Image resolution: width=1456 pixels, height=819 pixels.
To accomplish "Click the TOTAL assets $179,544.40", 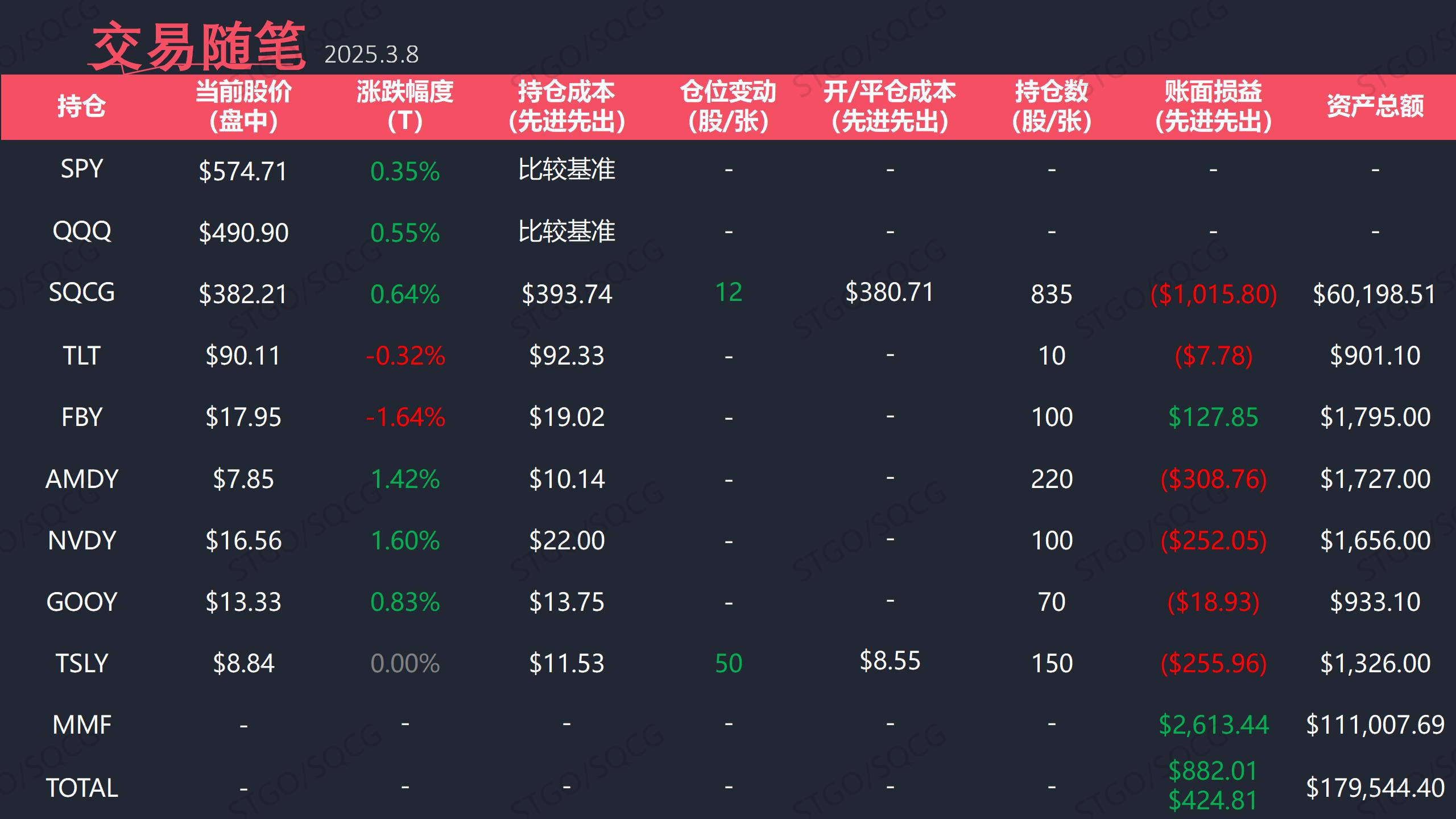I will (x=1375, y=788).
